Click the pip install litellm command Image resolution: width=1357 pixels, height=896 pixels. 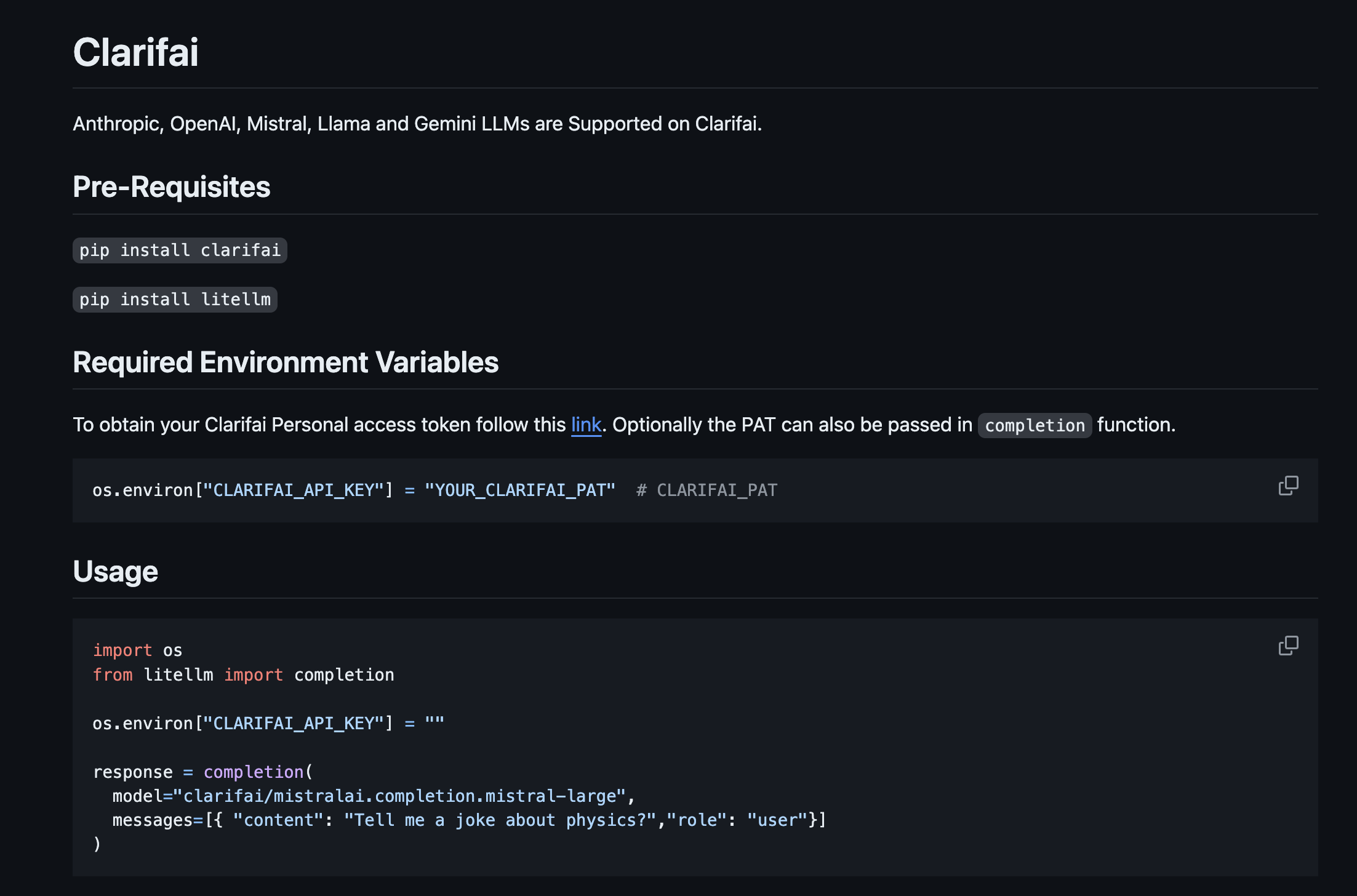pyautogui.click(x=175, y=300)
